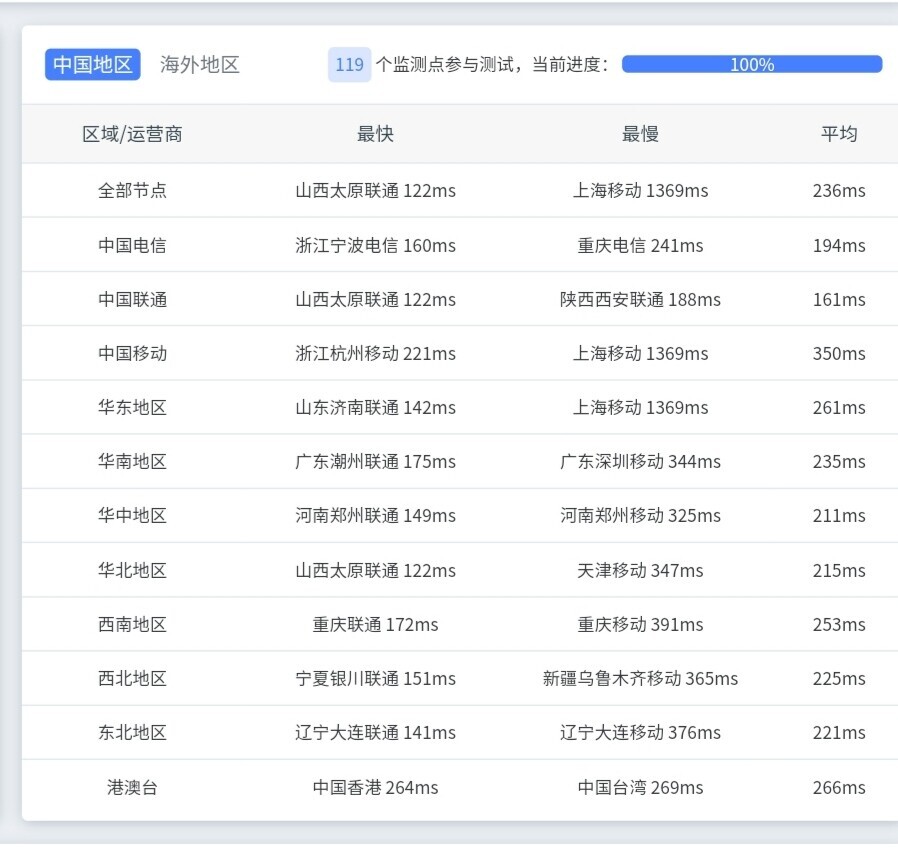Select the 东北地区 row label
This screenshot has width=898, height=848.
click(x=132, y=732)
